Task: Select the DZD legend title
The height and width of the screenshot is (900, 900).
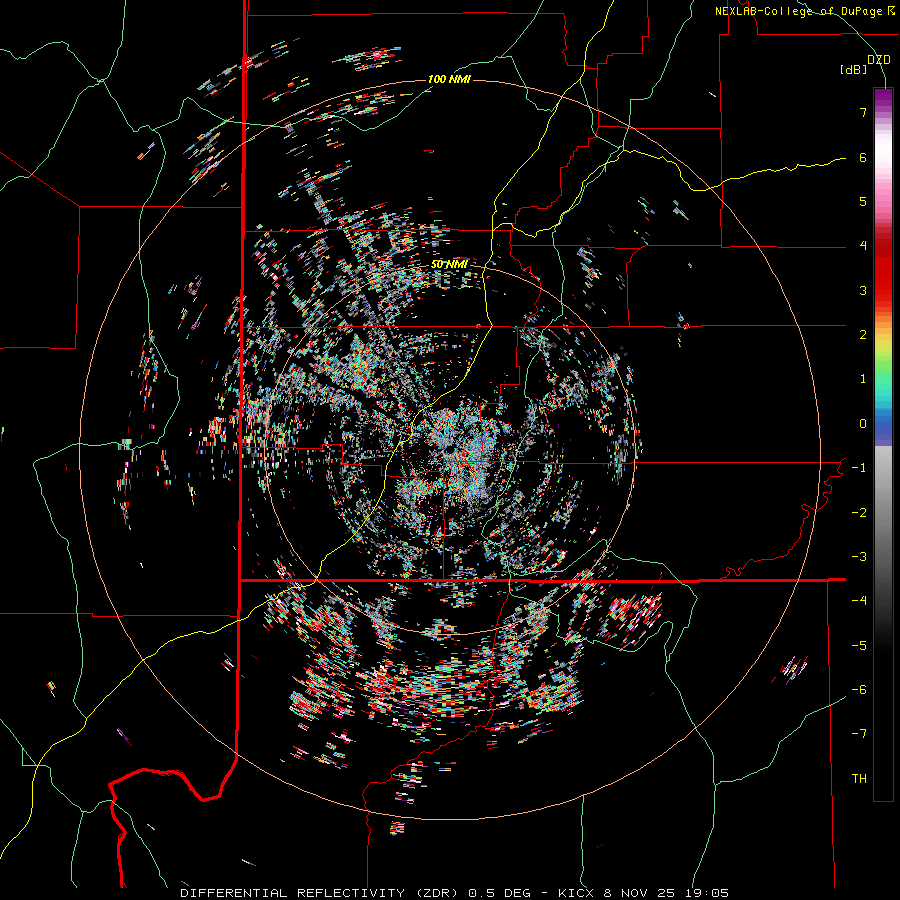Action: 878,60
